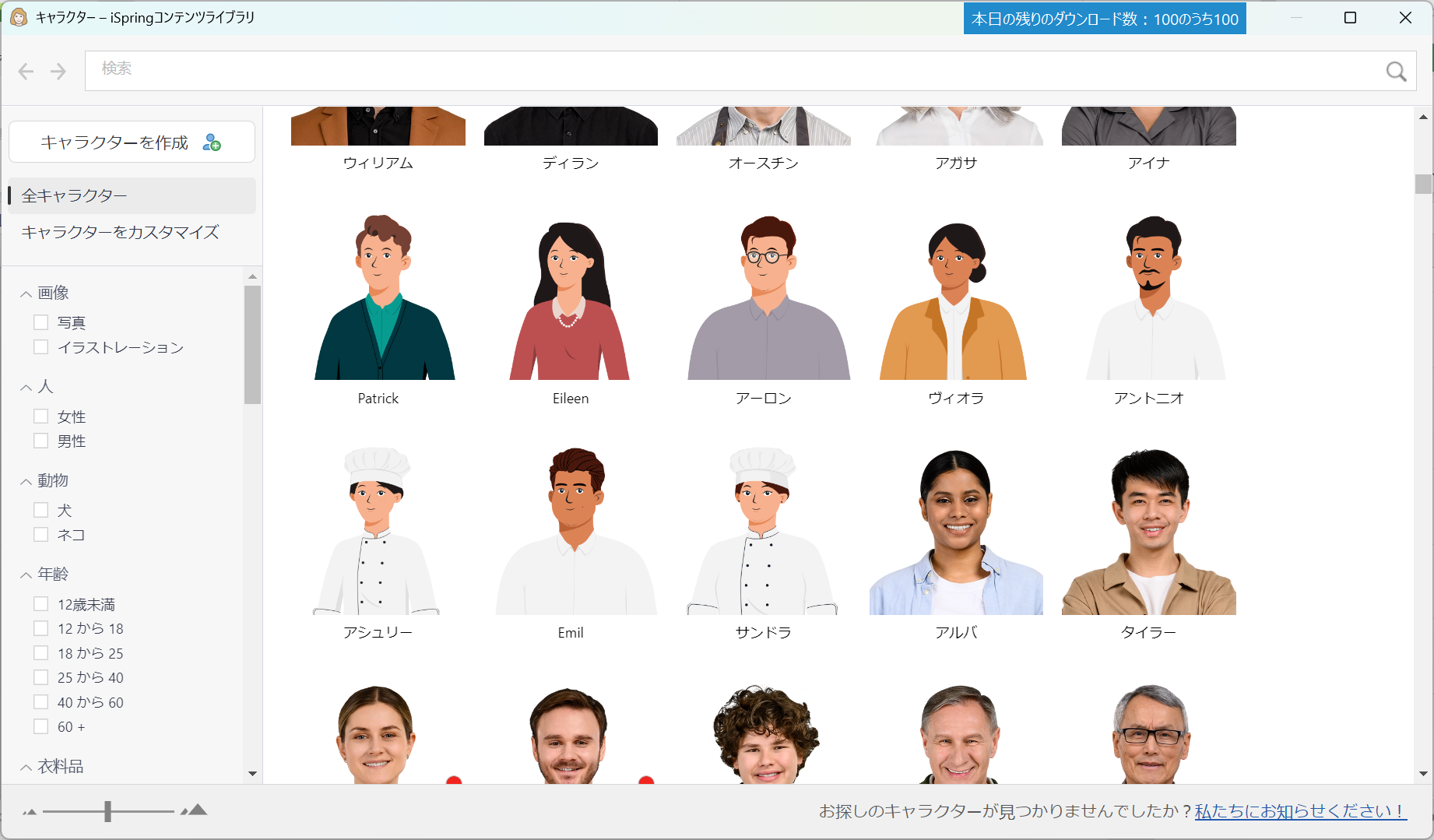
Task: Click the forward navigation arrow
Action: [x=57, y=71]
